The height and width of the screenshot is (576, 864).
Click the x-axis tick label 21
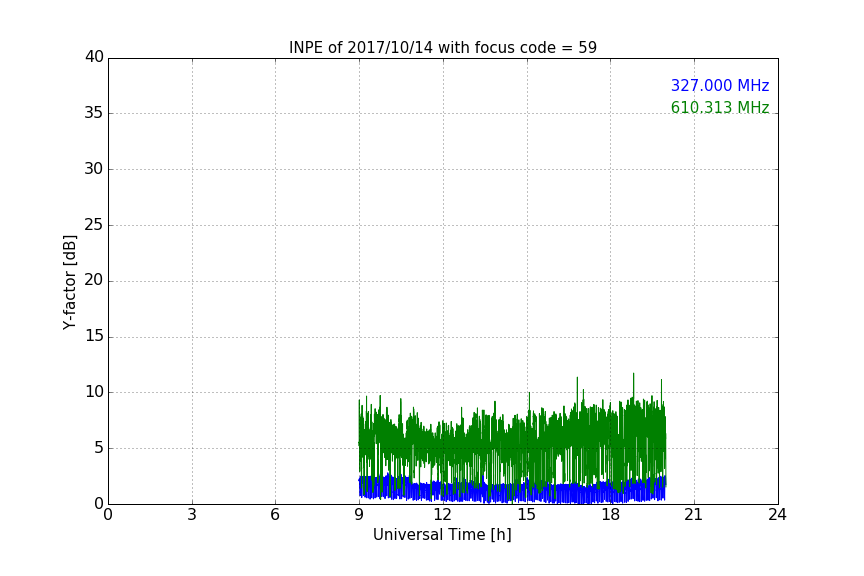click(694, 515)
